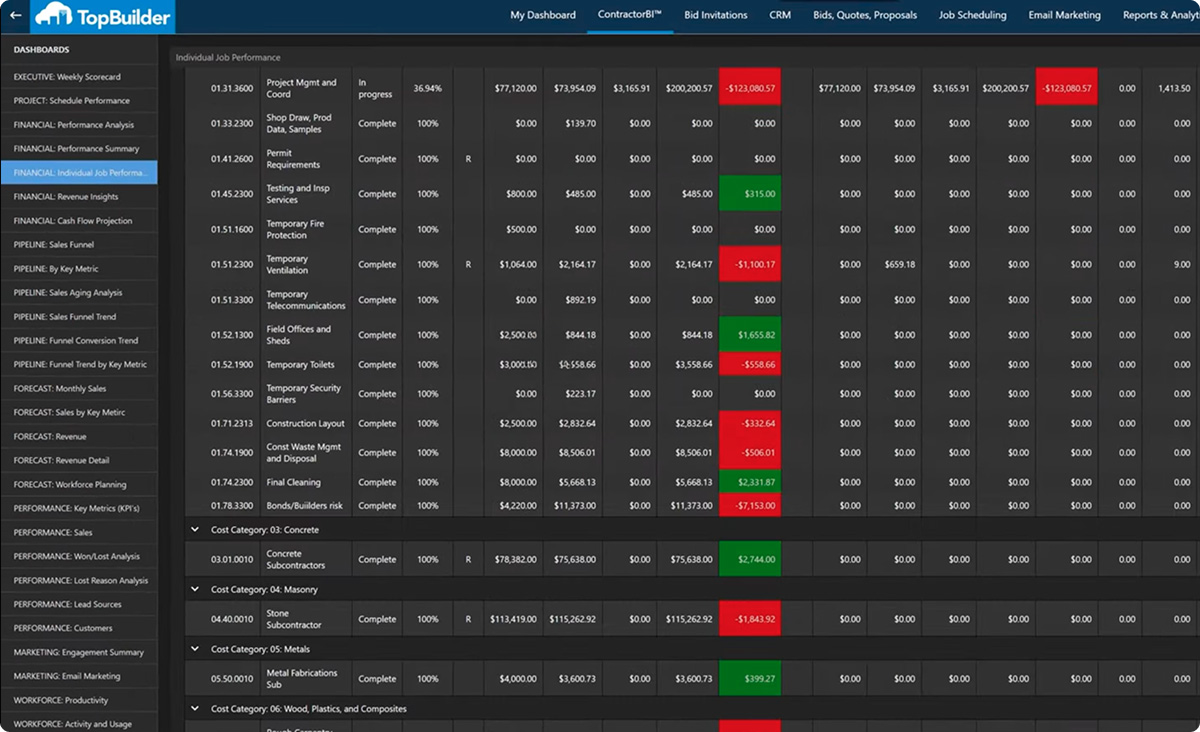Click the back arrow icon

pyautogui.click(x=15, y=15)
